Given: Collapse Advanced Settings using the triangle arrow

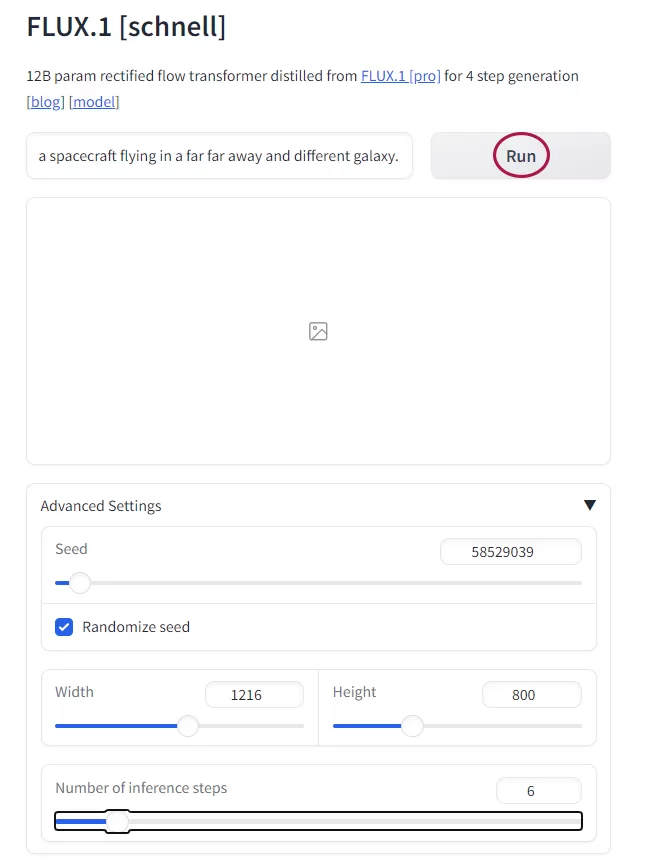Looking at the screenshot, I should point(589,505).
